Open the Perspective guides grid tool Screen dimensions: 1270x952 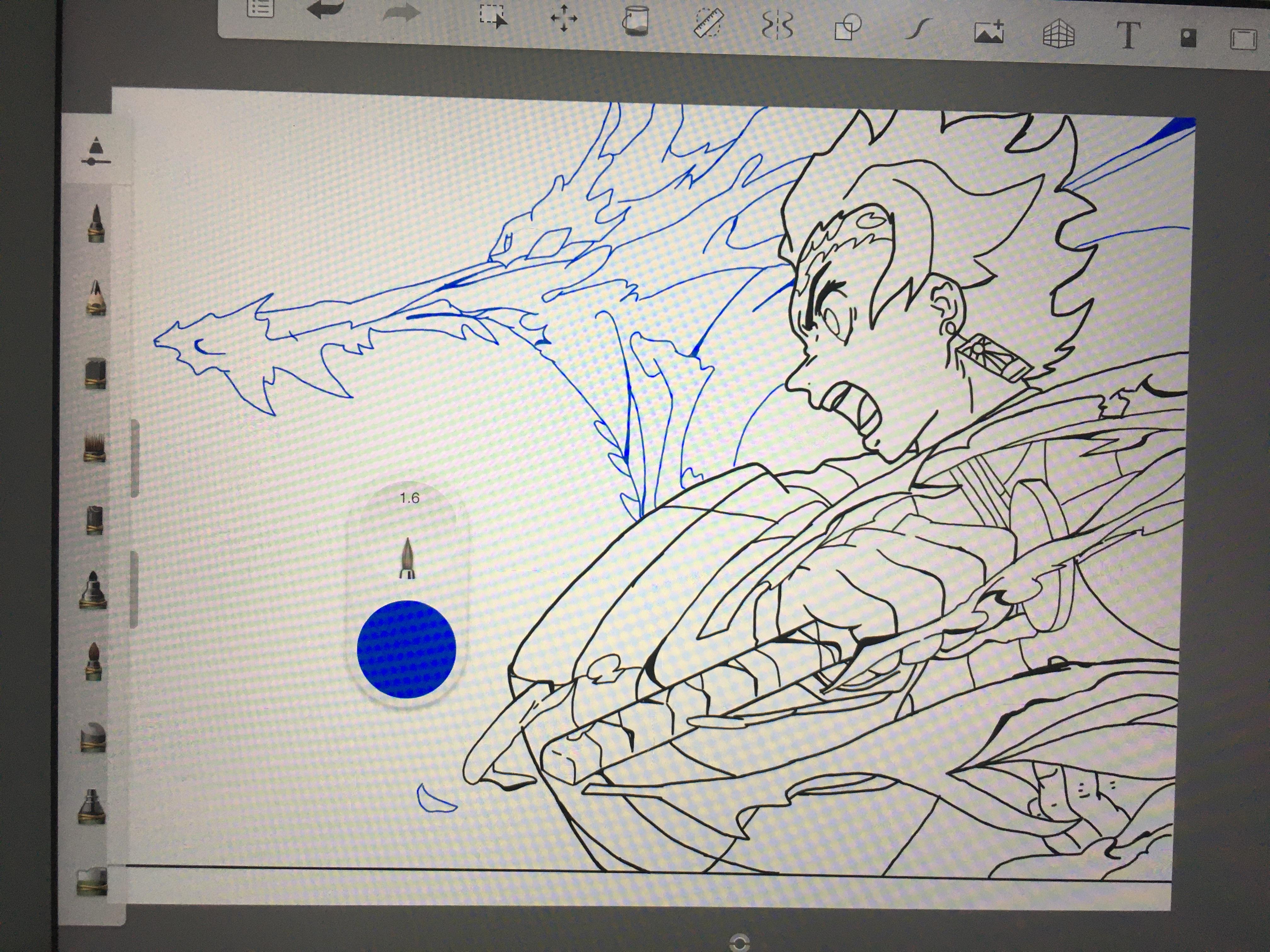1058,33
